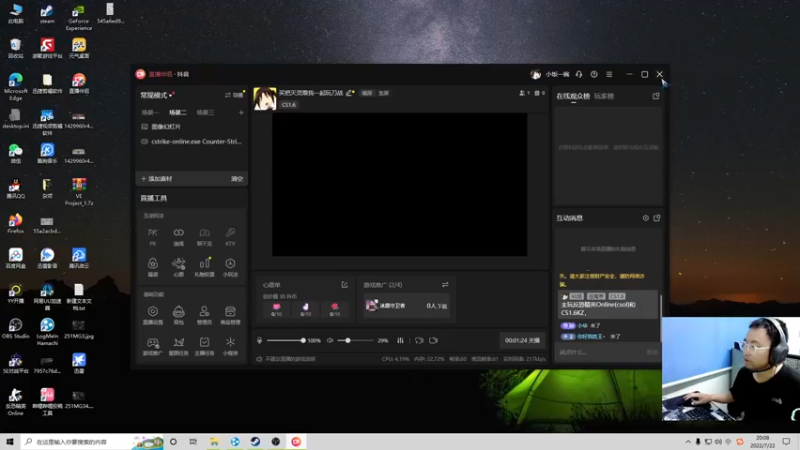The height and width of the screenshot is (450, 800).
Task: Click 添加素材 add source button
Action: (x=157, y=179)
